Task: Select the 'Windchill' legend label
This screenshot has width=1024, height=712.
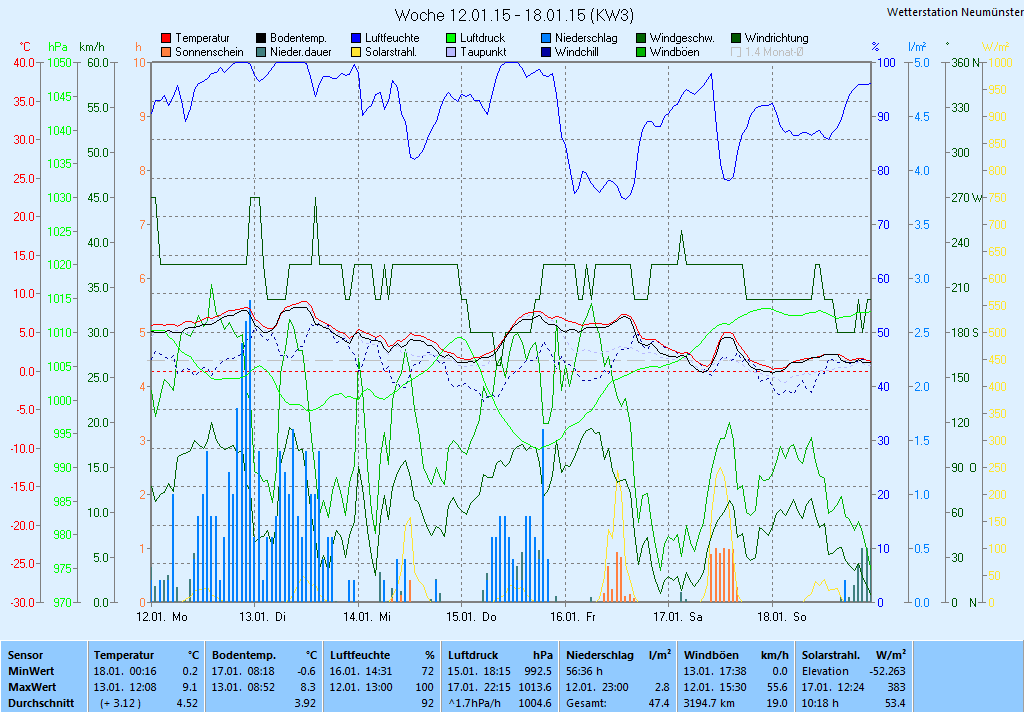Action: (x=577, y=52)
